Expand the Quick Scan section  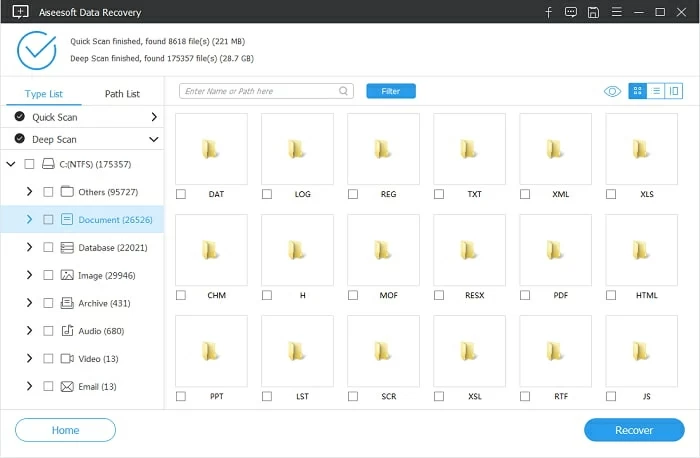154,117
